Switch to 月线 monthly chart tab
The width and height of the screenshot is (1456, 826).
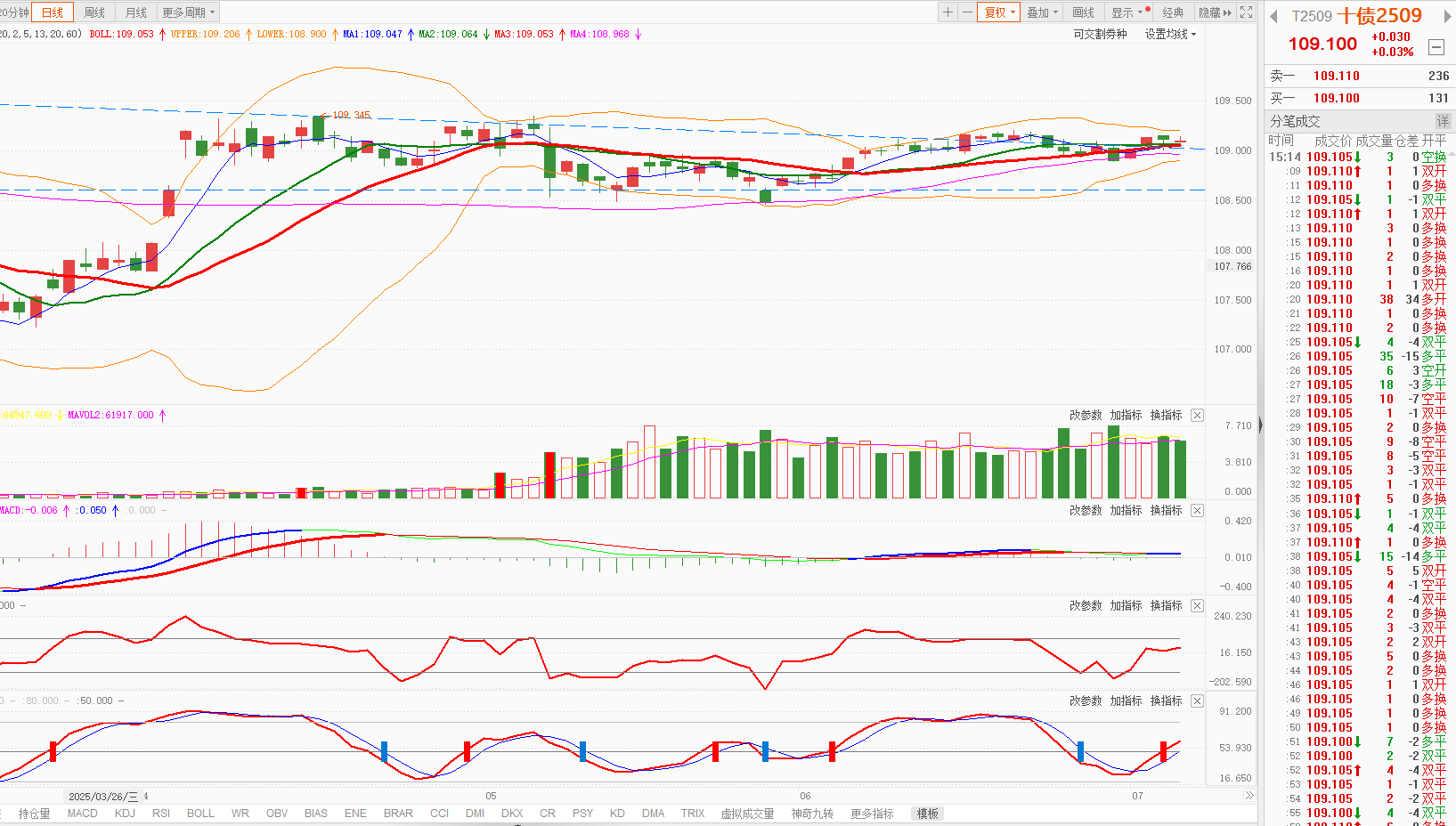tap(136, 12)
